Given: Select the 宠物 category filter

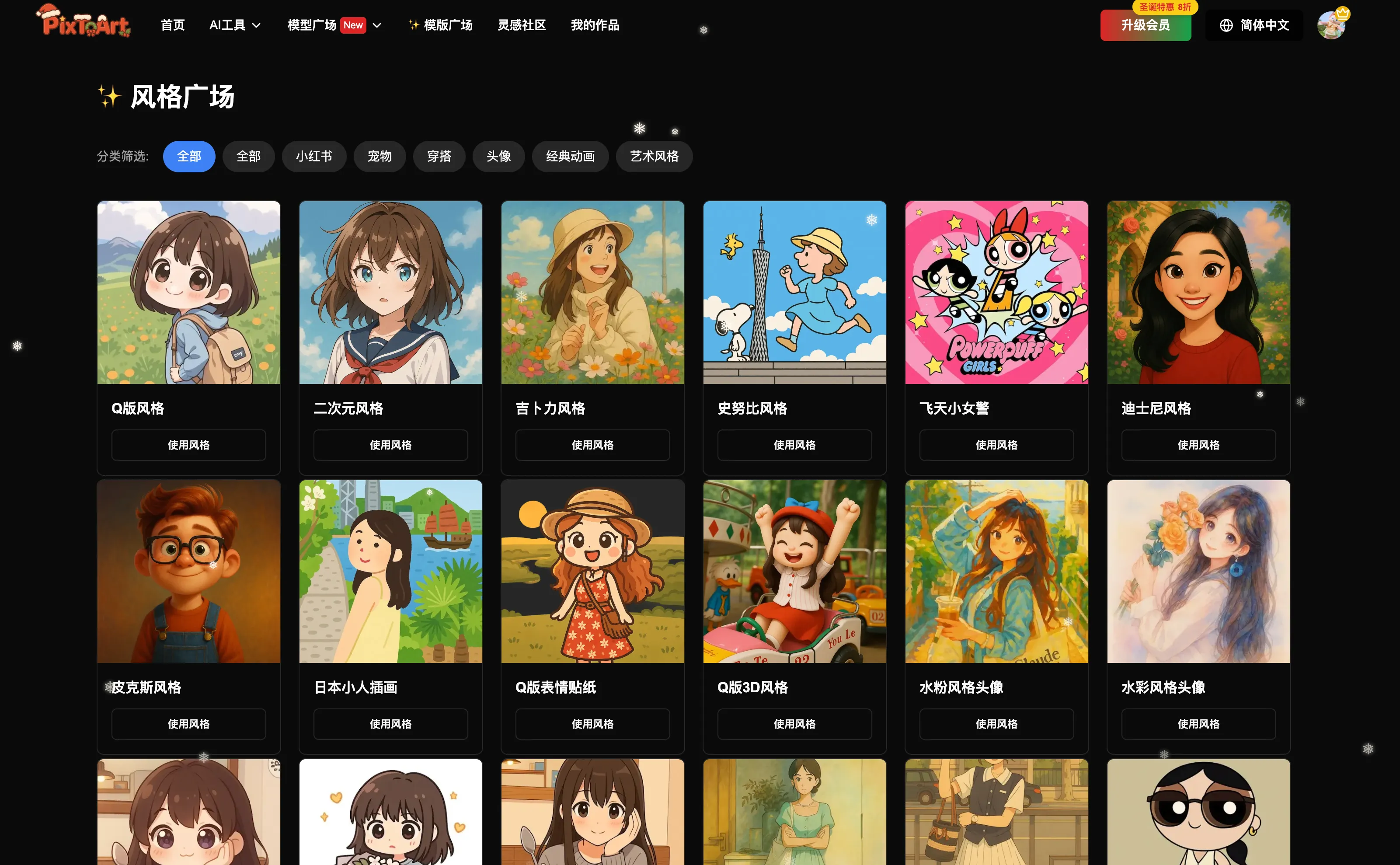Looking at the screenshot, I should 379,156.
